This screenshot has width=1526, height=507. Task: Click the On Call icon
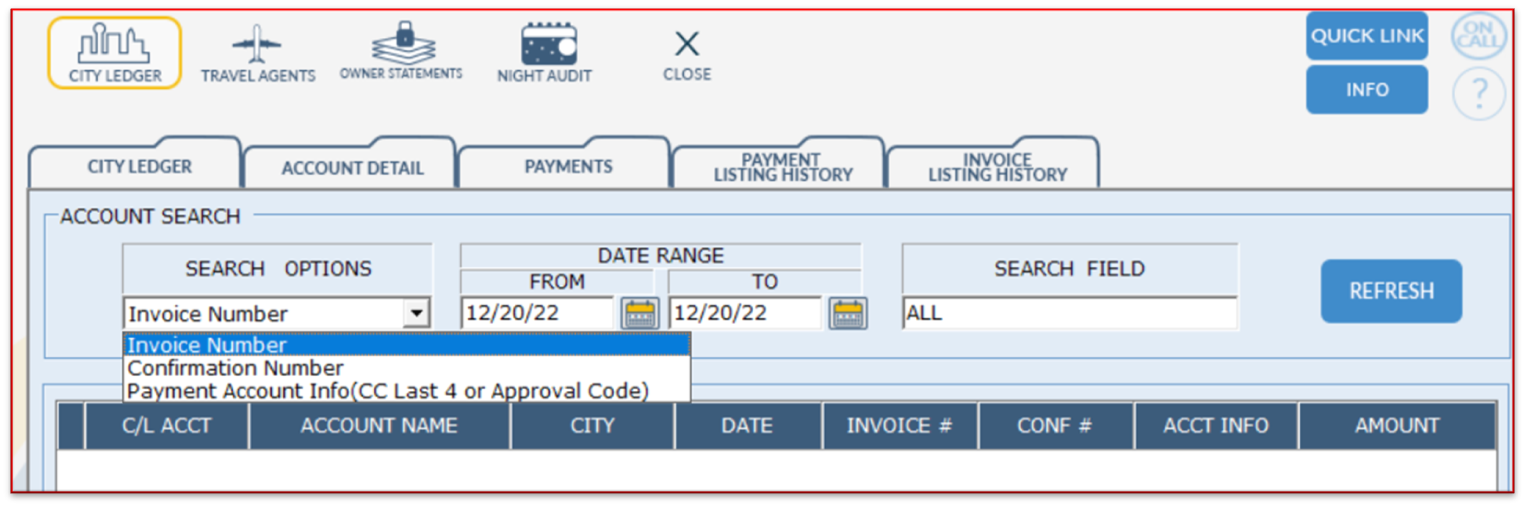[x=1478, y=37]
